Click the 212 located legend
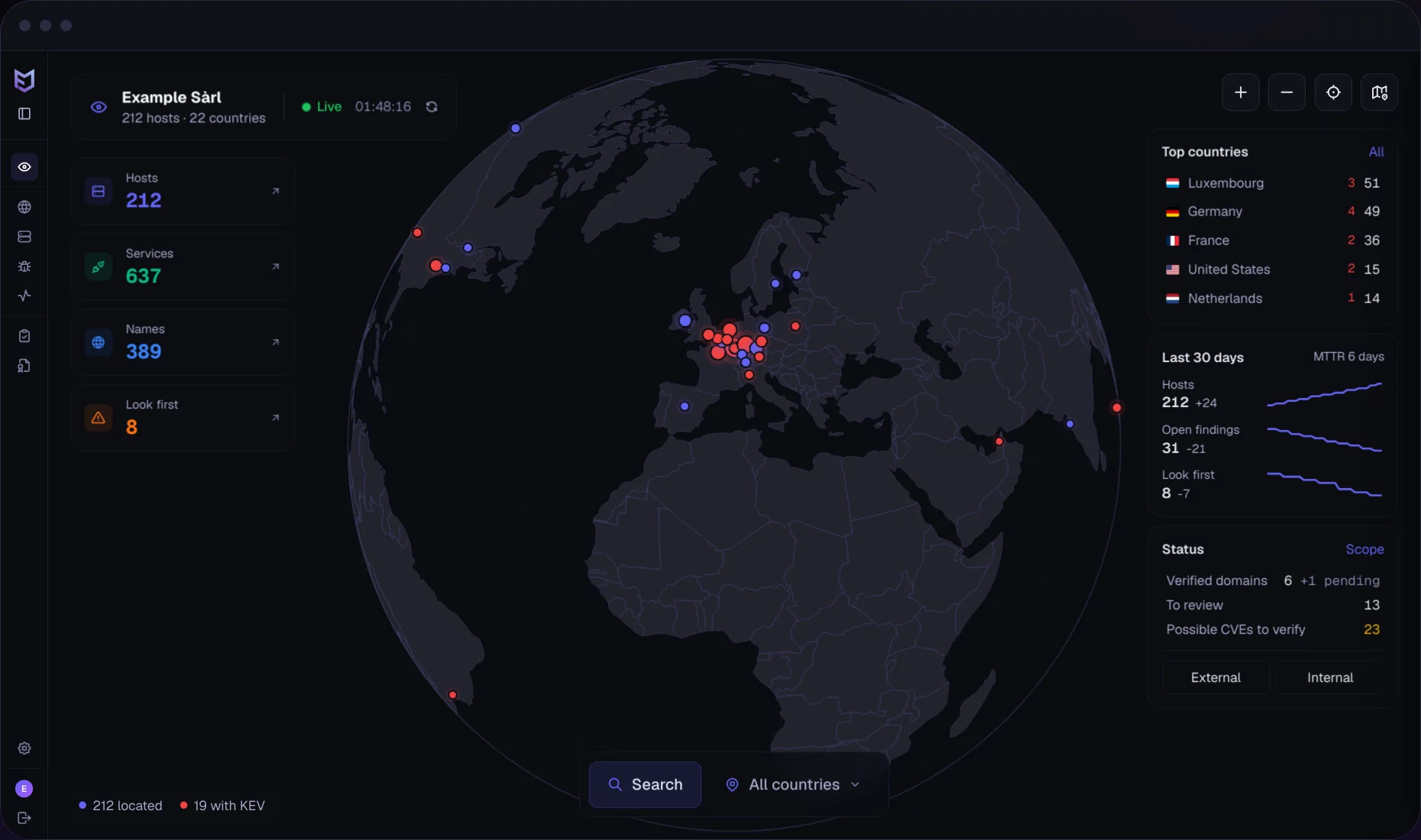 click(x=121, y=806)
